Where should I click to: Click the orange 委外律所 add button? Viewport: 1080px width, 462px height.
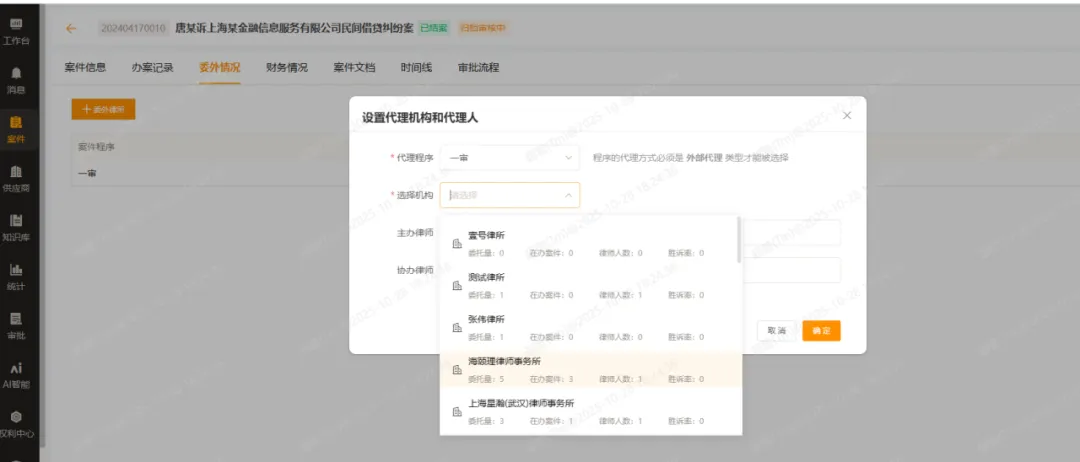(x=103, y=109)
